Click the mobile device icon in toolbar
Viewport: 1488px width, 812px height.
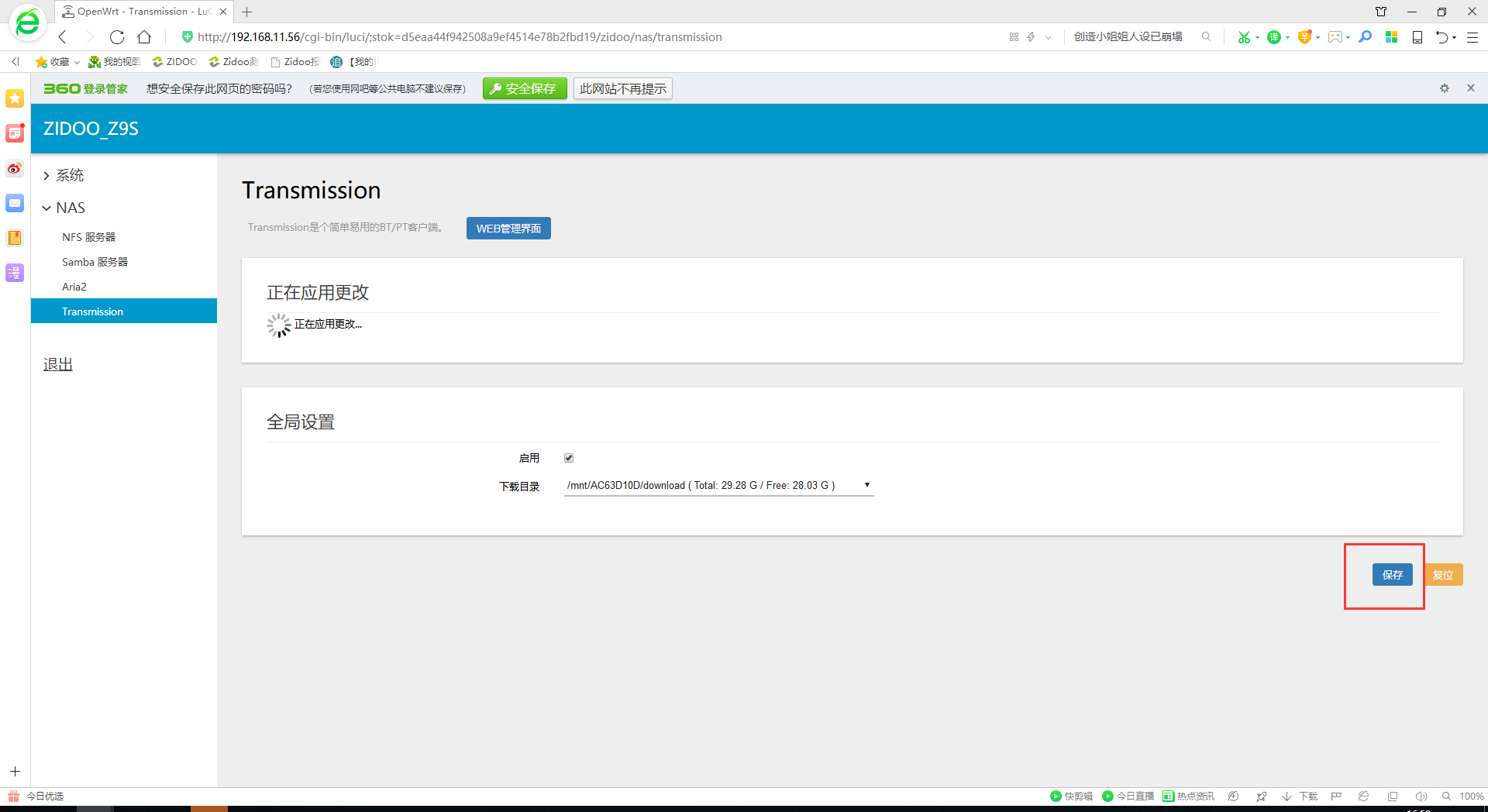(x=1417, y=37)
